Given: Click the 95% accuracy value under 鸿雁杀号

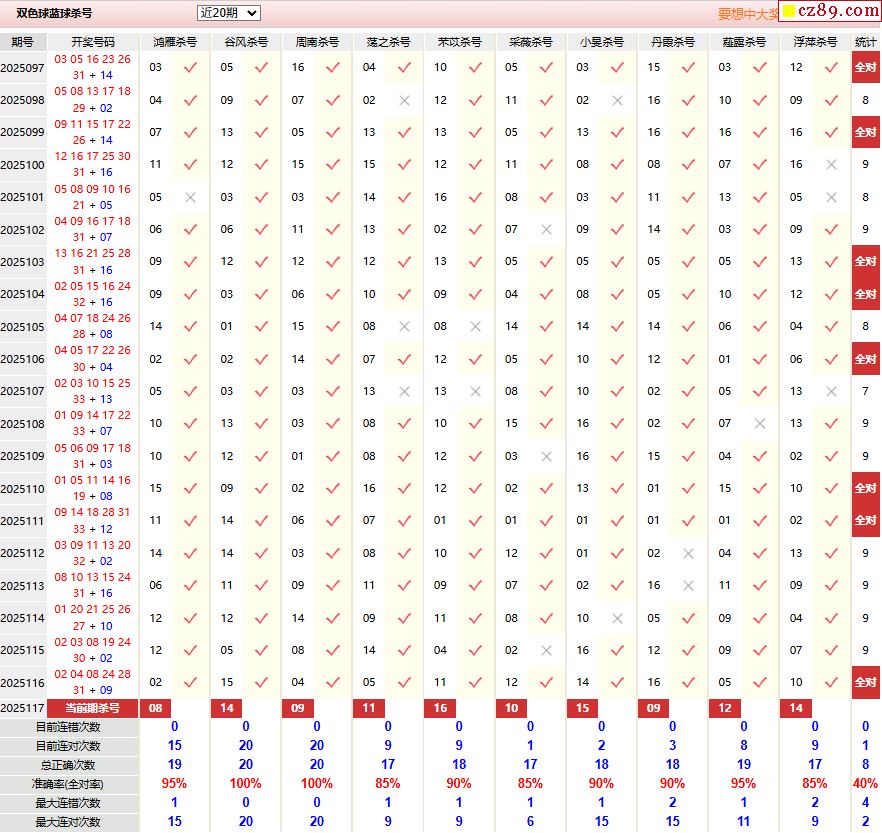Looking at the screenshot, I should (174, 784).
